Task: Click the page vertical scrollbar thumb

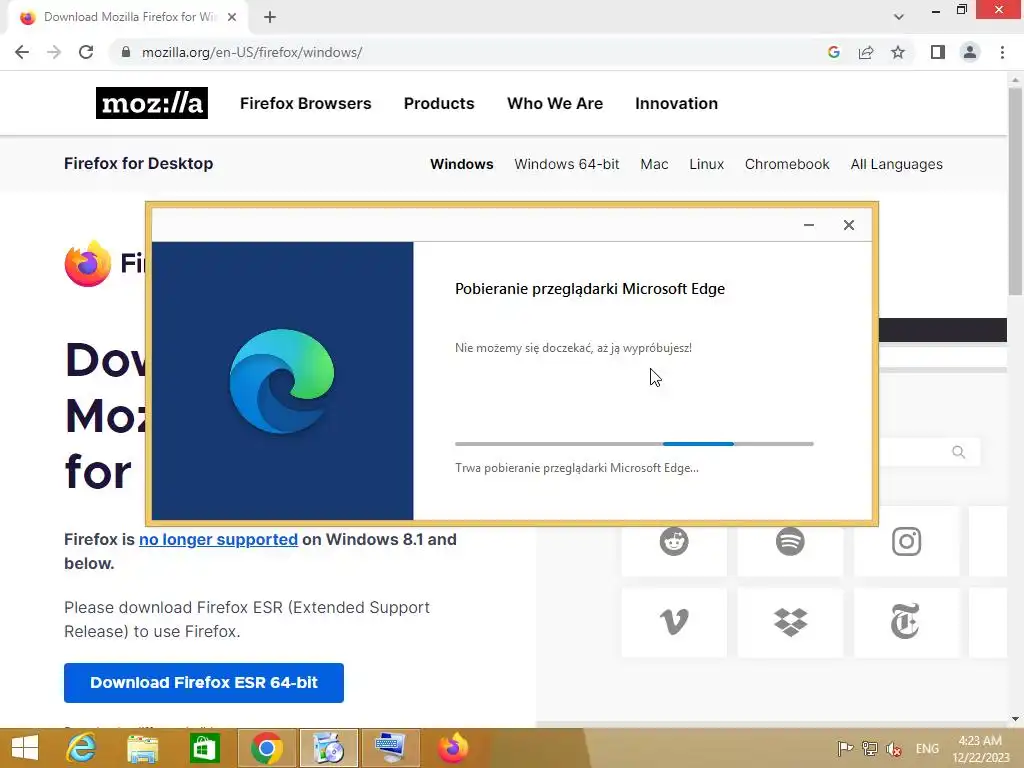Action: tap(1016, 191)
